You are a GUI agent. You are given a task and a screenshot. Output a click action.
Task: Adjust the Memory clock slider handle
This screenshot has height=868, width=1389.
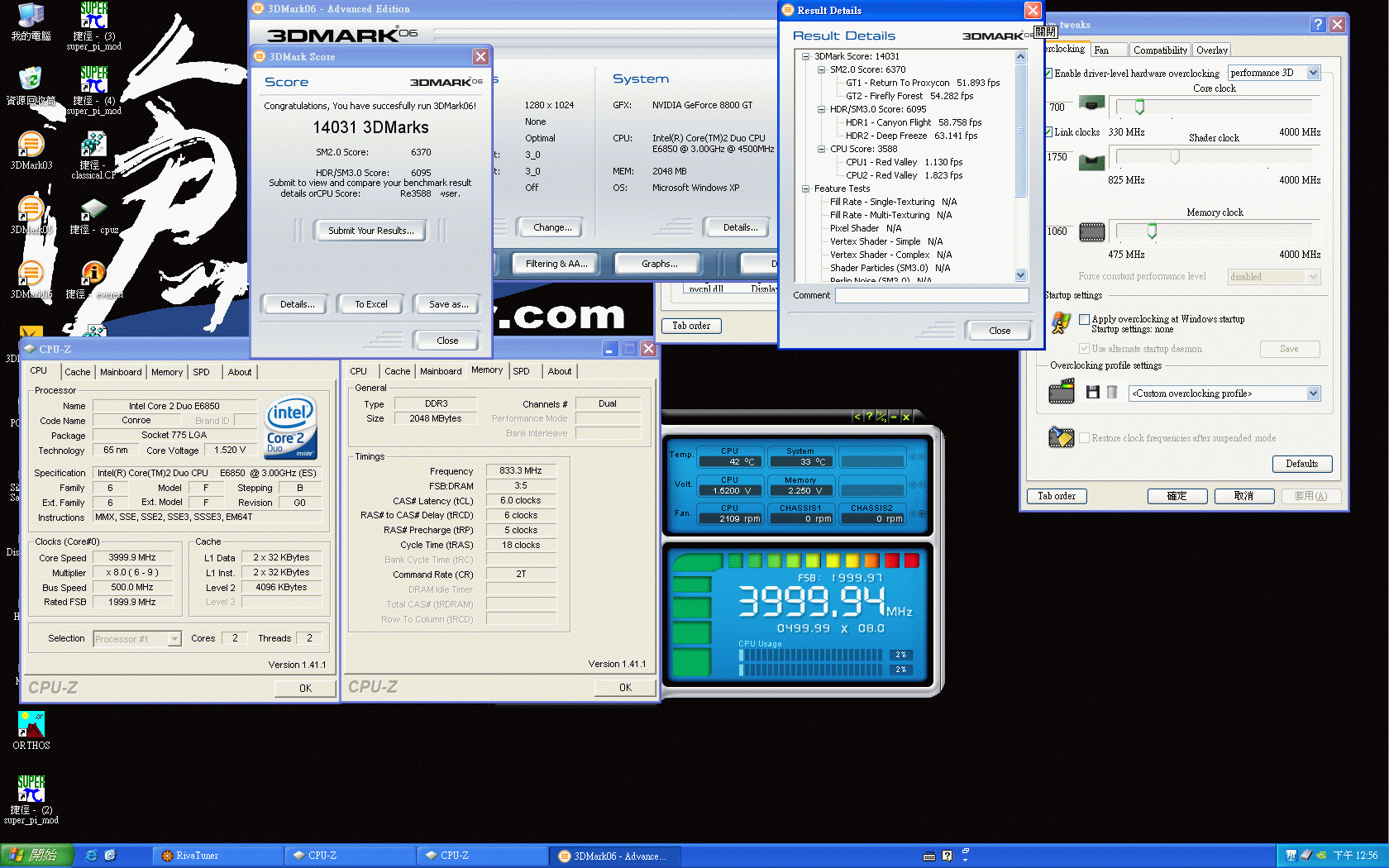pyautogui.click(x=1152, y=231)
